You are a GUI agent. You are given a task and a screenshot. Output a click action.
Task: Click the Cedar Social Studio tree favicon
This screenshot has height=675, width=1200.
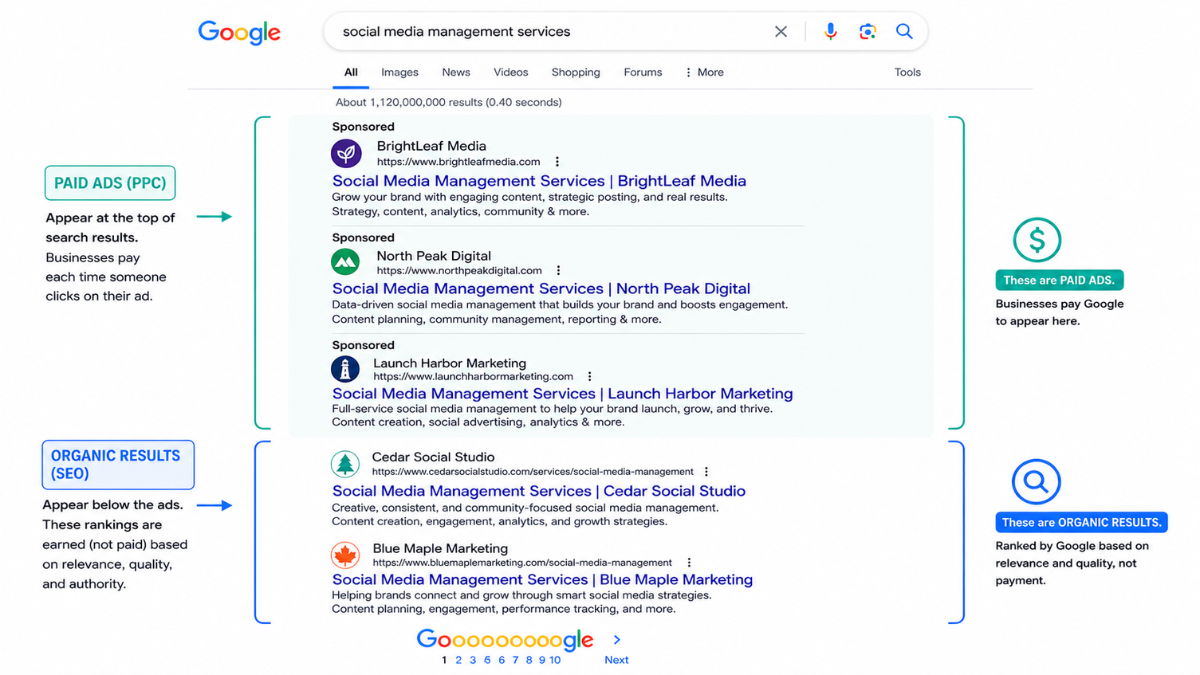click(345, 464)
